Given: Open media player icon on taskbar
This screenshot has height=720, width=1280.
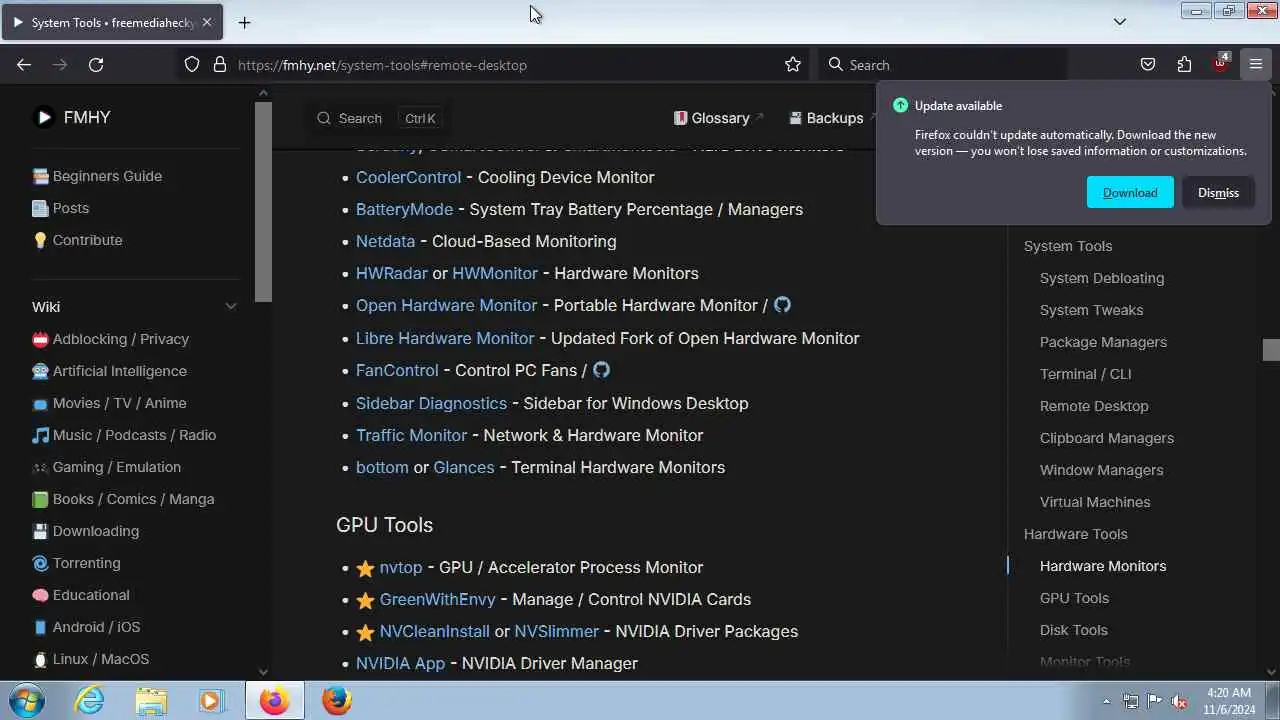Looking at the screenshot, I should click(212, 701).
